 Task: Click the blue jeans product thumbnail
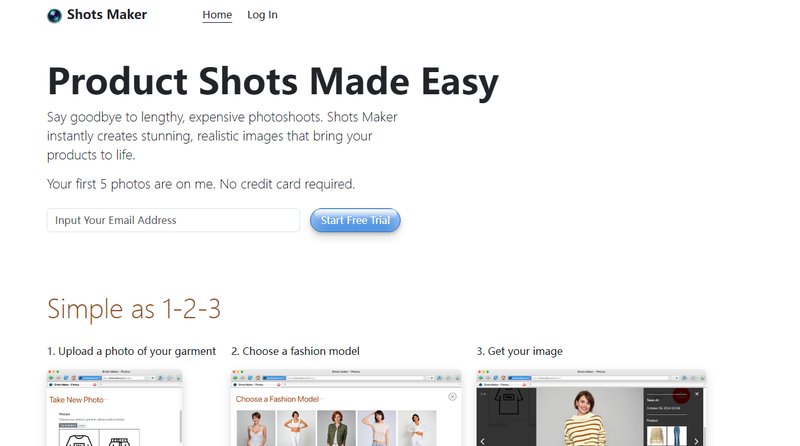pos(677,436)
